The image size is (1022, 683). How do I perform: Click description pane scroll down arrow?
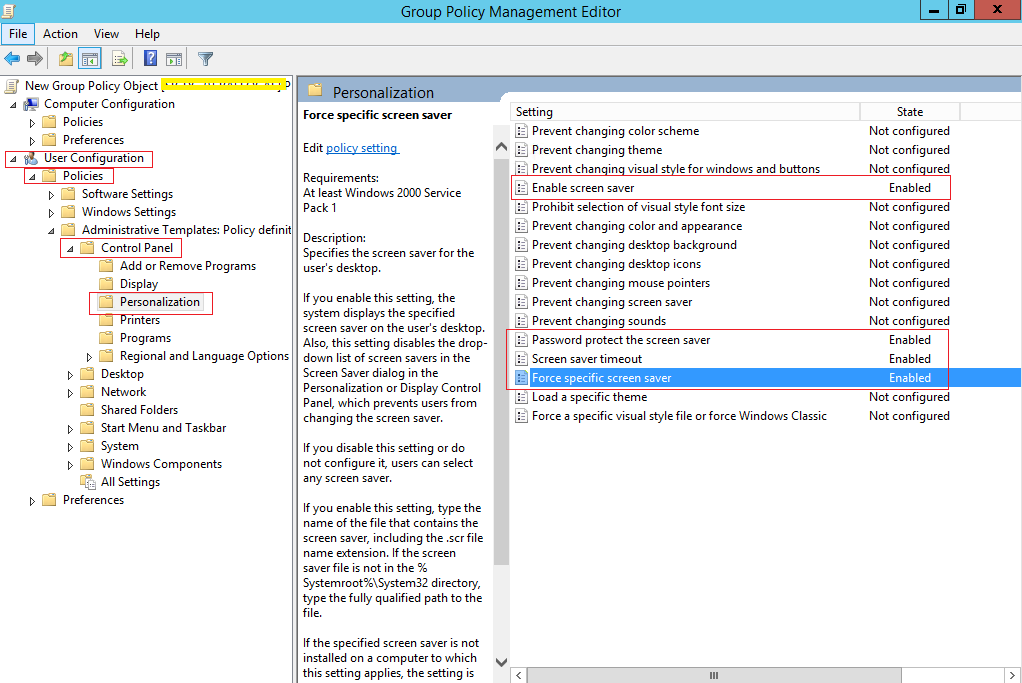(501, 662)
